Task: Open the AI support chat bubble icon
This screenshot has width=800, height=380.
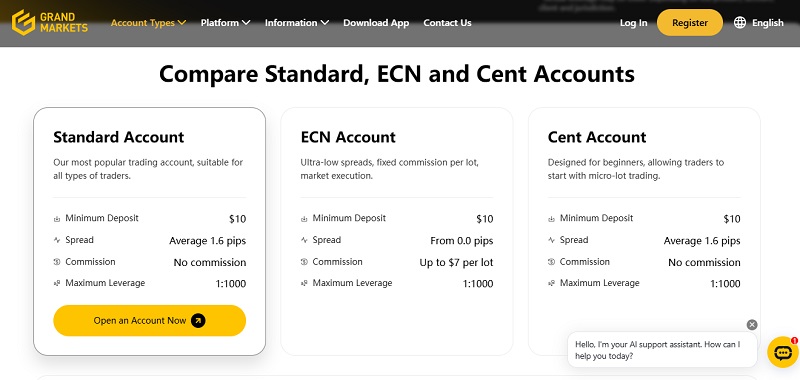Action: [783, 352]
